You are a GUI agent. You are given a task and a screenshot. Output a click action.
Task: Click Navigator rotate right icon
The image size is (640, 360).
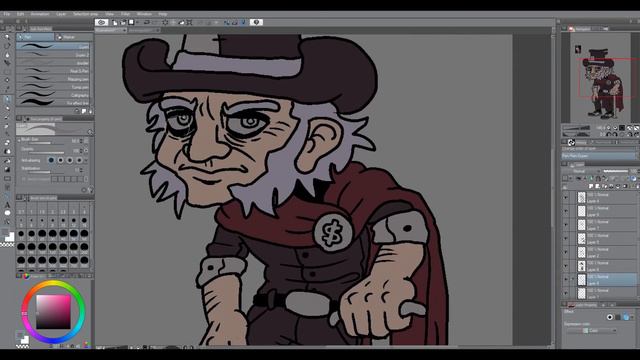click(615, 134)
